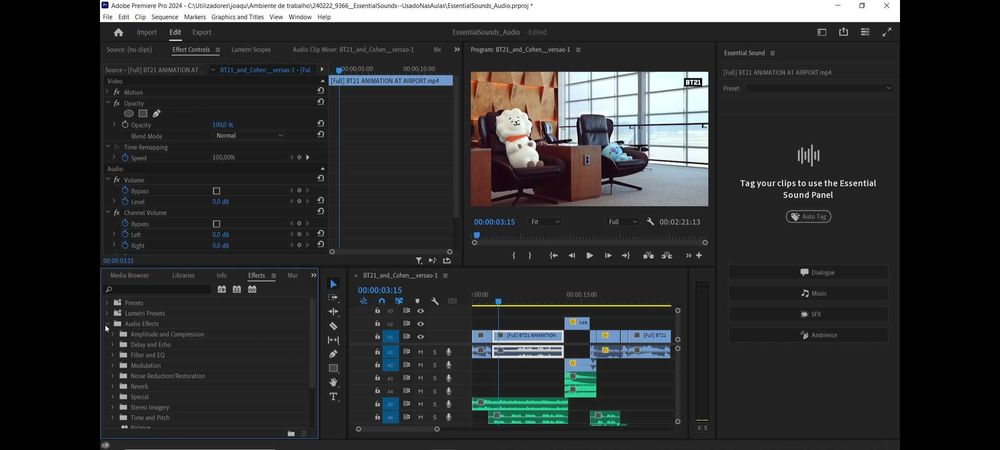Open the Sequence menu
This screenshot has width=1000, height=450.
pos(164,17)
